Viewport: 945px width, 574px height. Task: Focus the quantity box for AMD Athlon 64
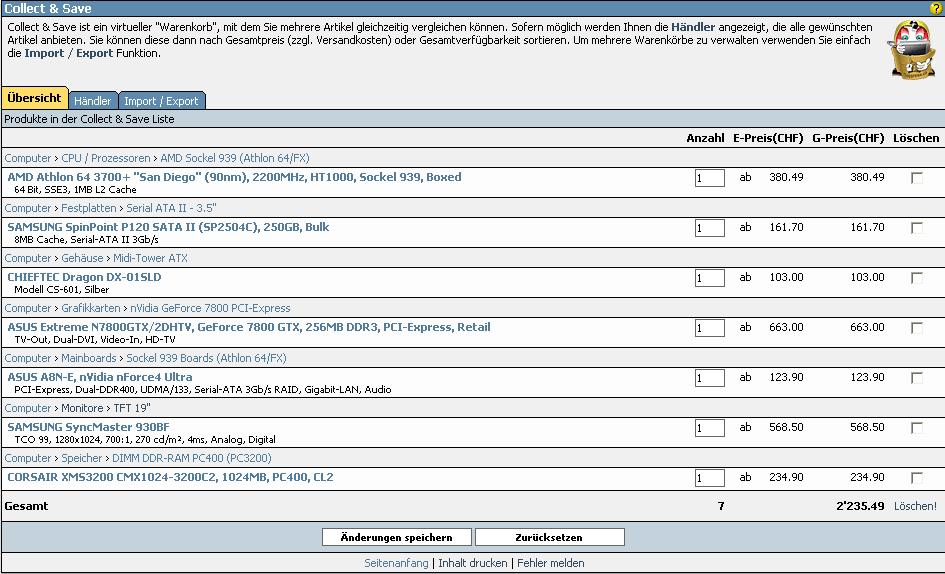tap(709, 178)
